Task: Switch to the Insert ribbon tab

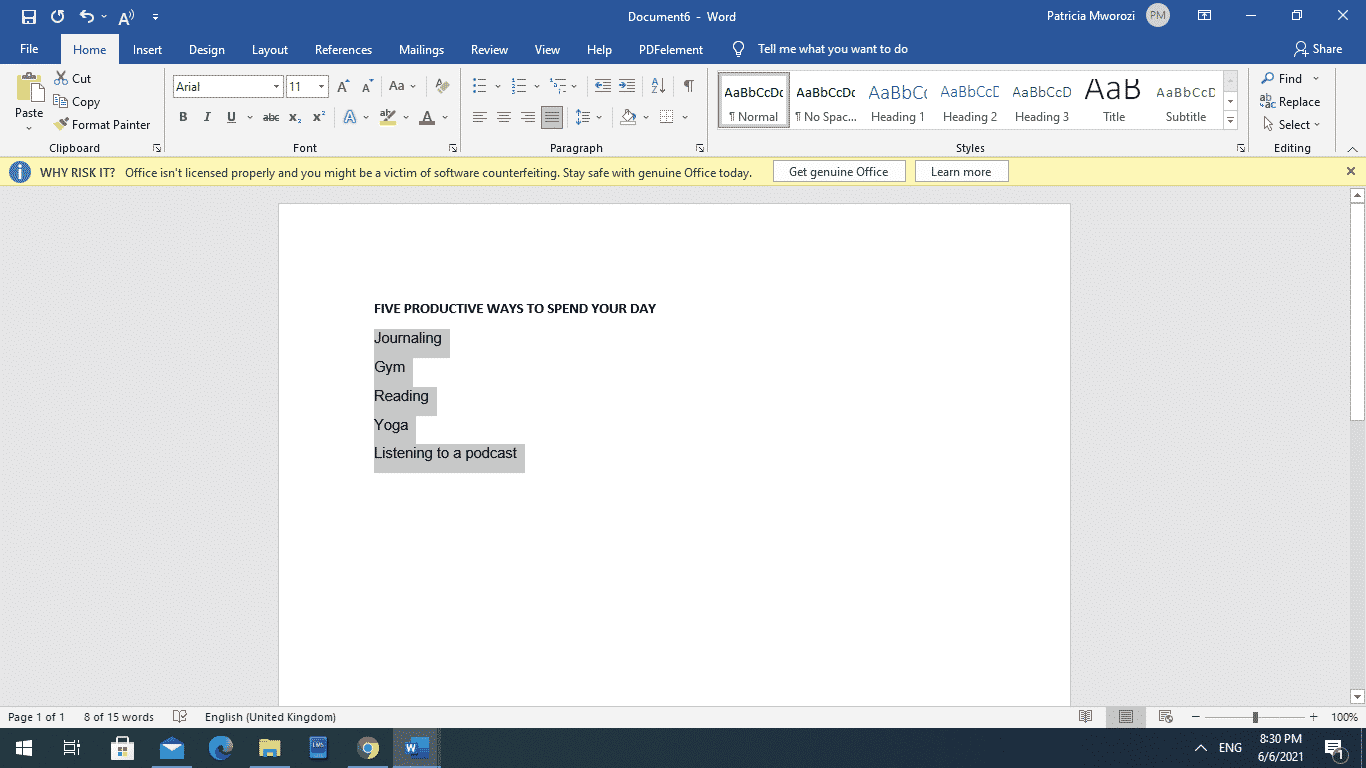Action: coord(147,48)
